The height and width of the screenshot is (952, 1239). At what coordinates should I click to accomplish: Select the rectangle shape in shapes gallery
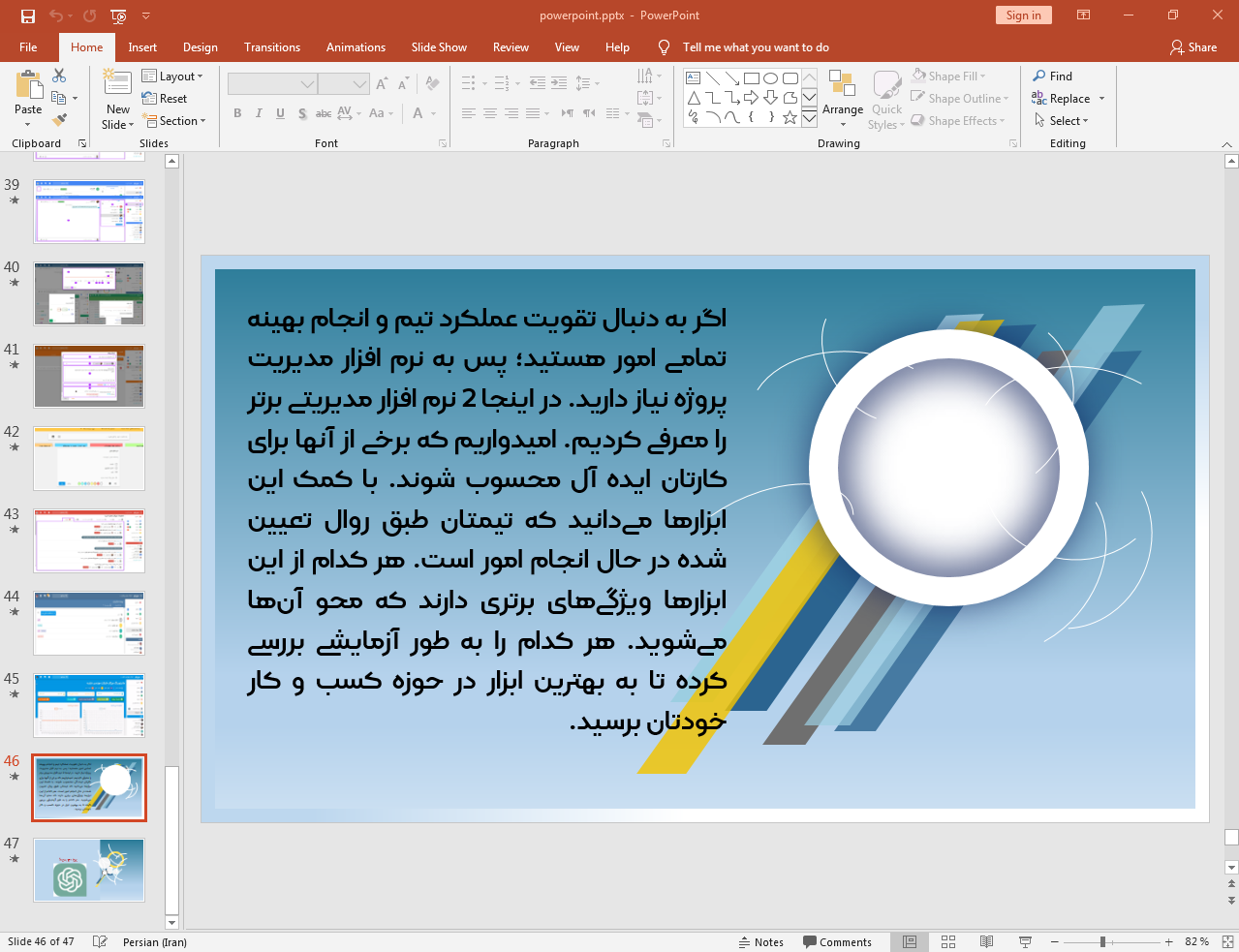[x=752, y=78]
